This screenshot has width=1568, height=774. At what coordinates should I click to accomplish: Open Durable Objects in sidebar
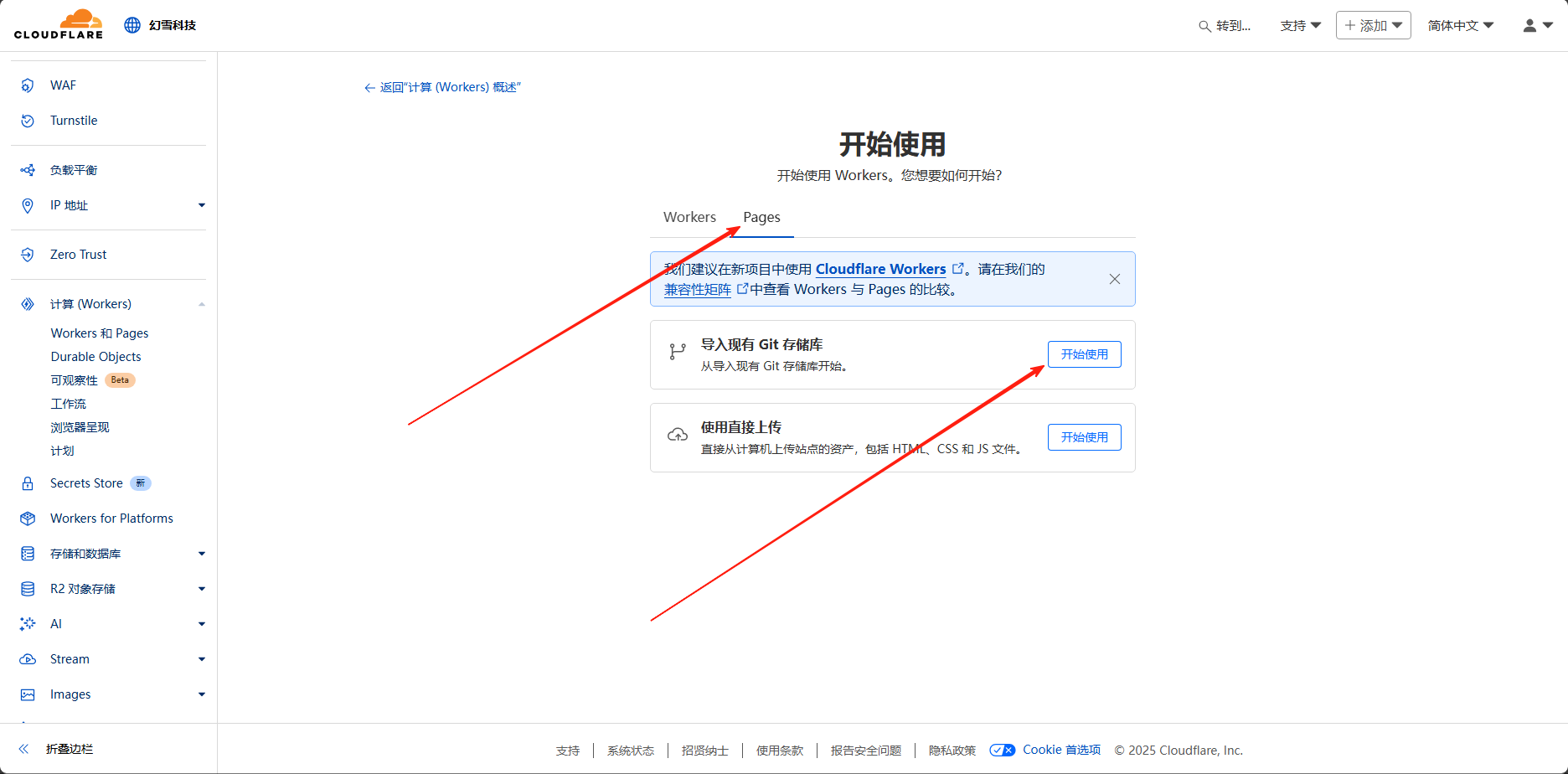point(95,357)
